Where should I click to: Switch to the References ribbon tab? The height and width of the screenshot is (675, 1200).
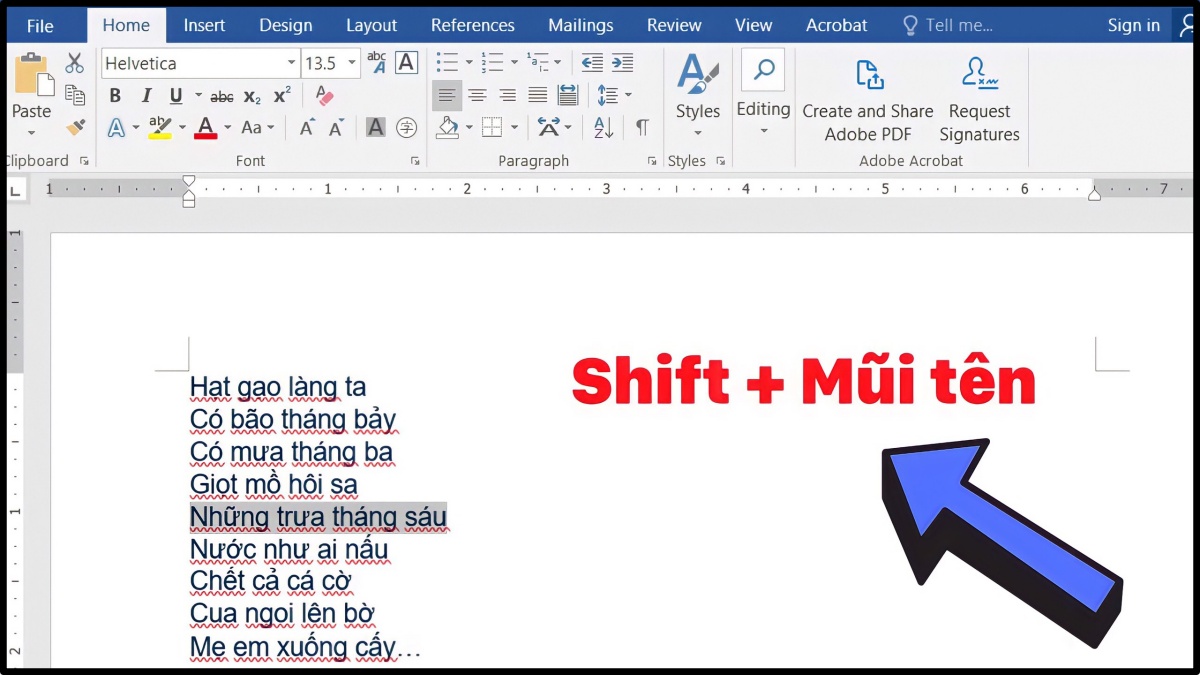point(472,25)
